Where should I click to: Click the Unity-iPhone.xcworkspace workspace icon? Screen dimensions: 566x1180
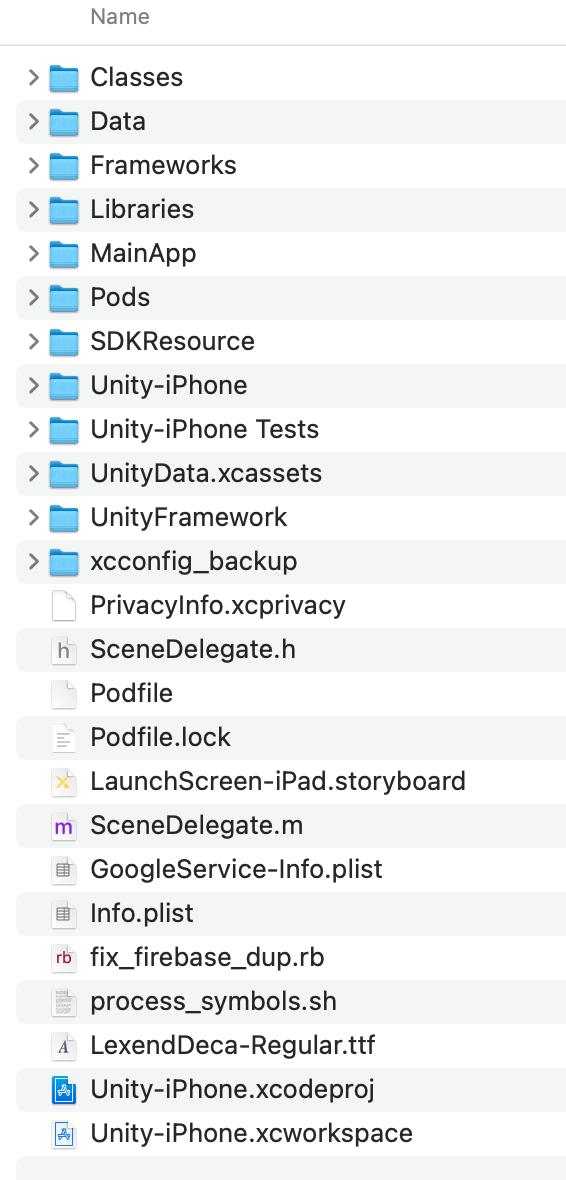[64, 1134]
